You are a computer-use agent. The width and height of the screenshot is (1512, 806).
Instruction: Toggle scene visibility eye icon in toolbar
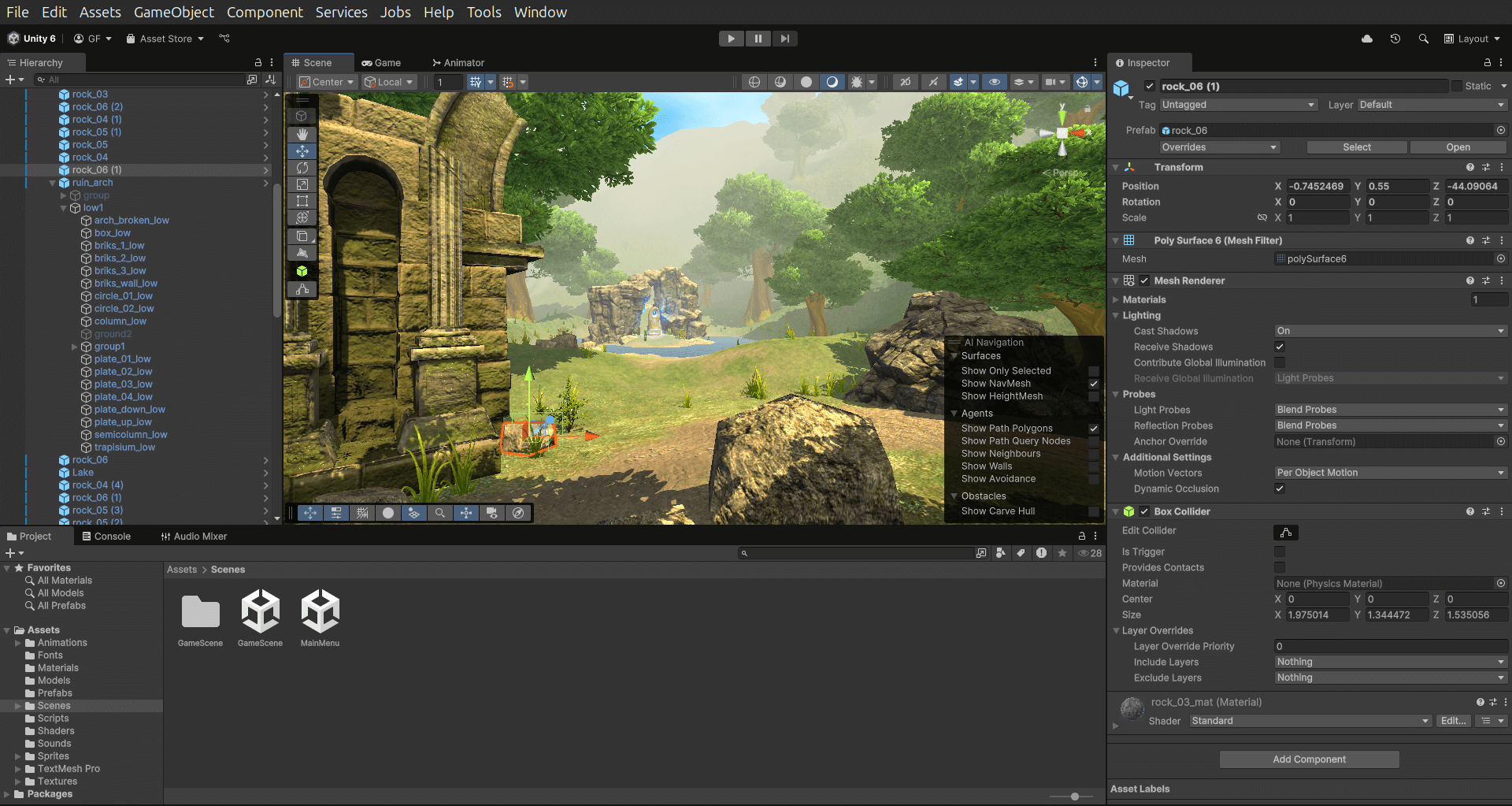pos(995,82)
